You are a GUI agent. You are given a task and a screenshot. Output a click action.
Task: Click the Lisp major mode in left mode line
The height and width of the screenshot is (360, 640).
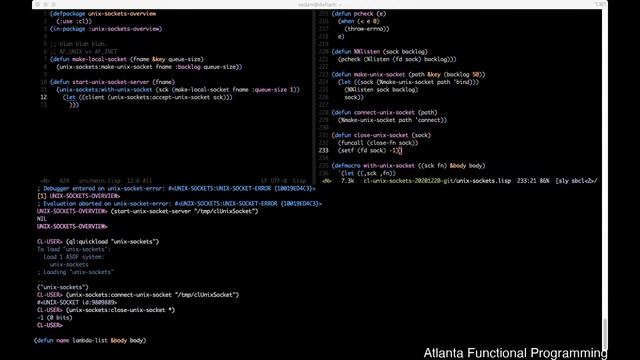(x=299, y=181)
